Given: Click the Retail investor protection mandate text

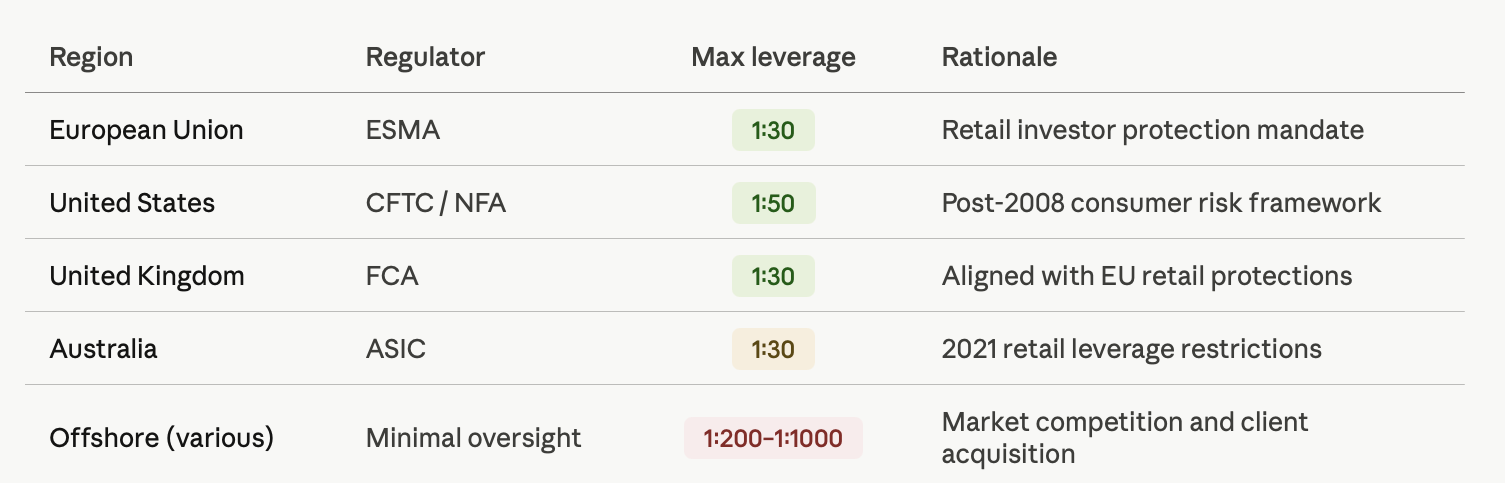Looking at the screenshot, I should coord(1153,130).
